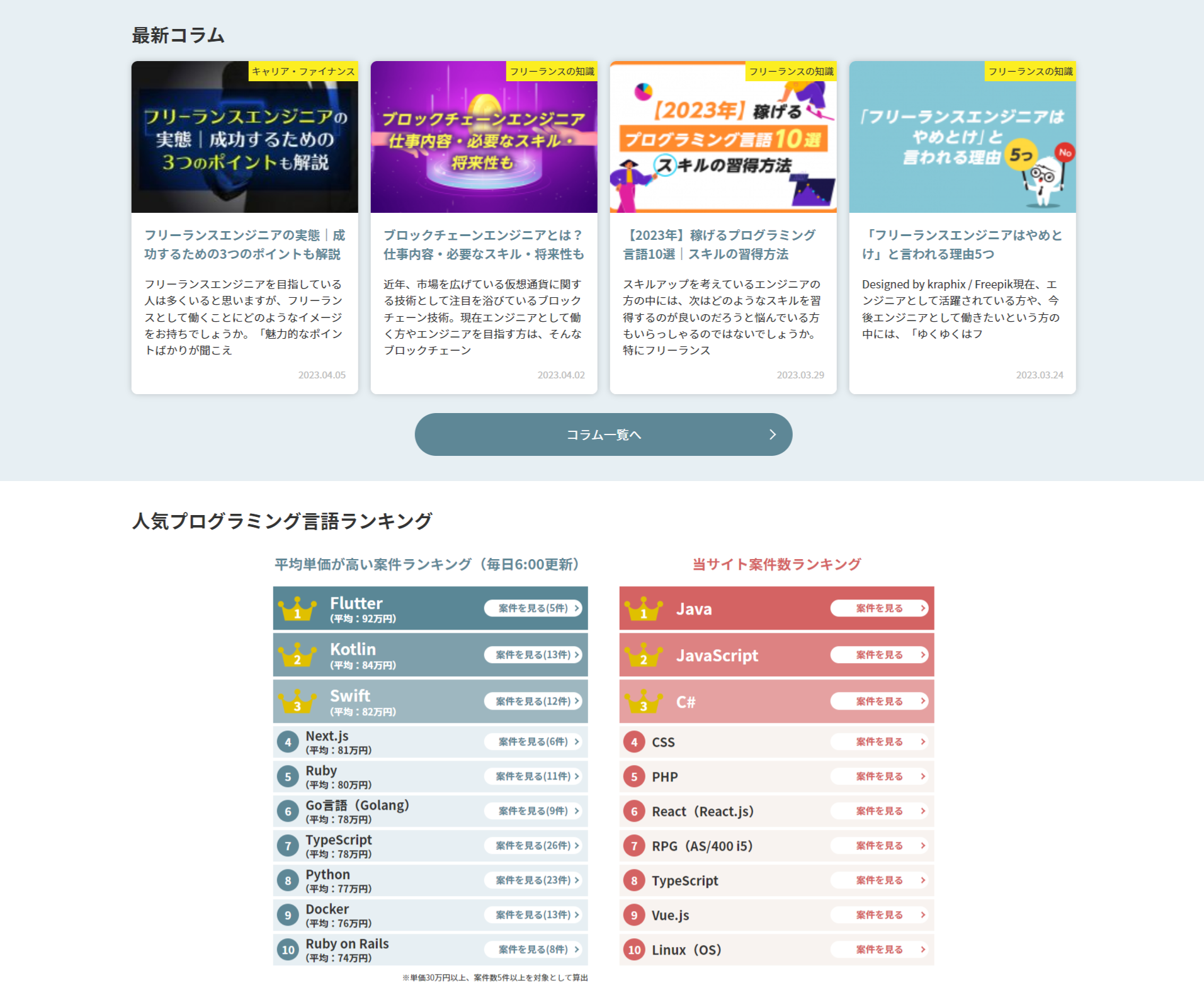1204x998 pixels.
Task: Open Ruby 案件を見る(11件) button
Action: (533, 776)
